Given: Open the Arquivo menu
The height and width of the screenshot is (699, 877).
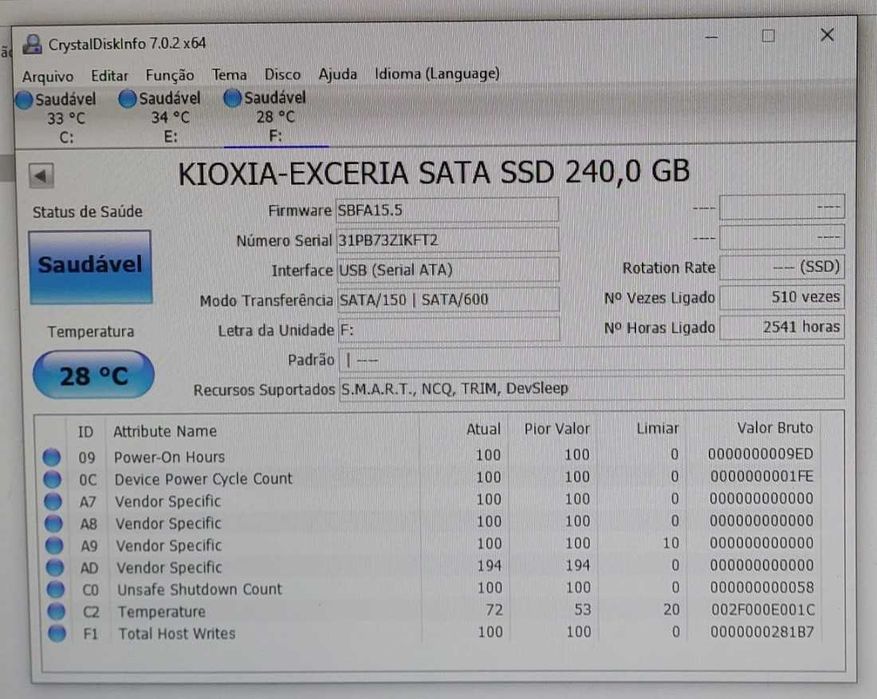Looking at the screenshot, I should (48, 76).
